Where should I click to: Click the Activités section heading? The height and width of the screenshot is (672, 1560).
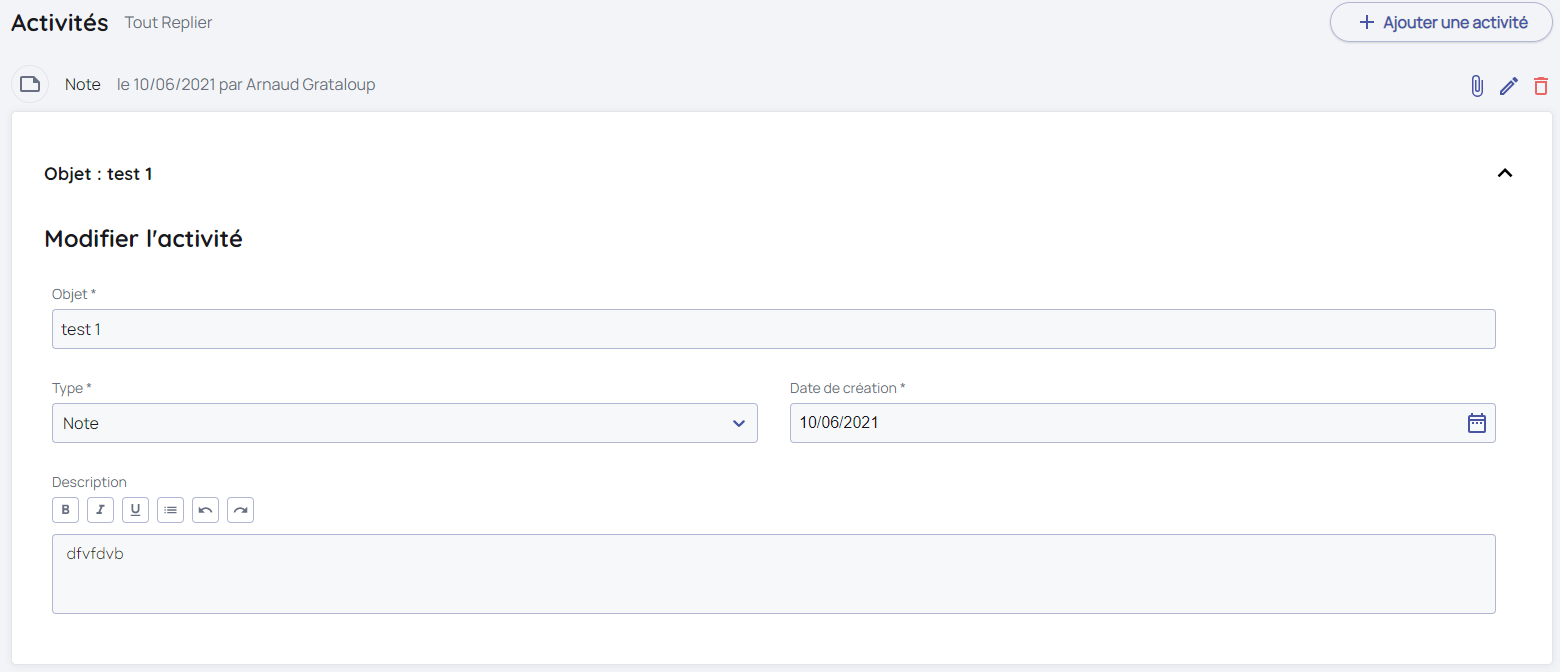tap(59, 22)
